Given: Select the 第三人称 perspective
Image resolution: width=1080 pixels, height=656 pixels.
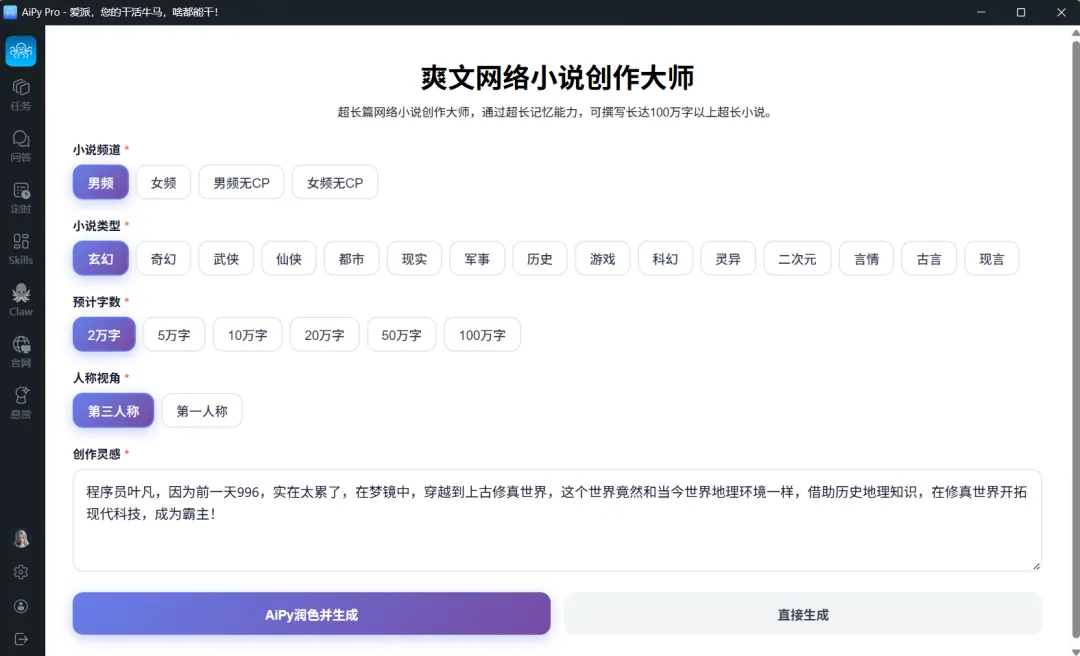Looking at the screenshot, I should point(114,411).
